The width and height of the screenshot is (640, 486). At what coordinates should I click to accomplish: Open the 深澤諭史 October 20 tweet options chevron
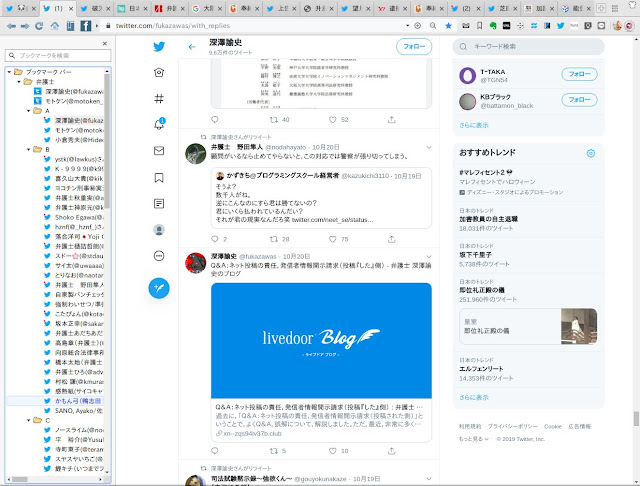tap(429, 257)
